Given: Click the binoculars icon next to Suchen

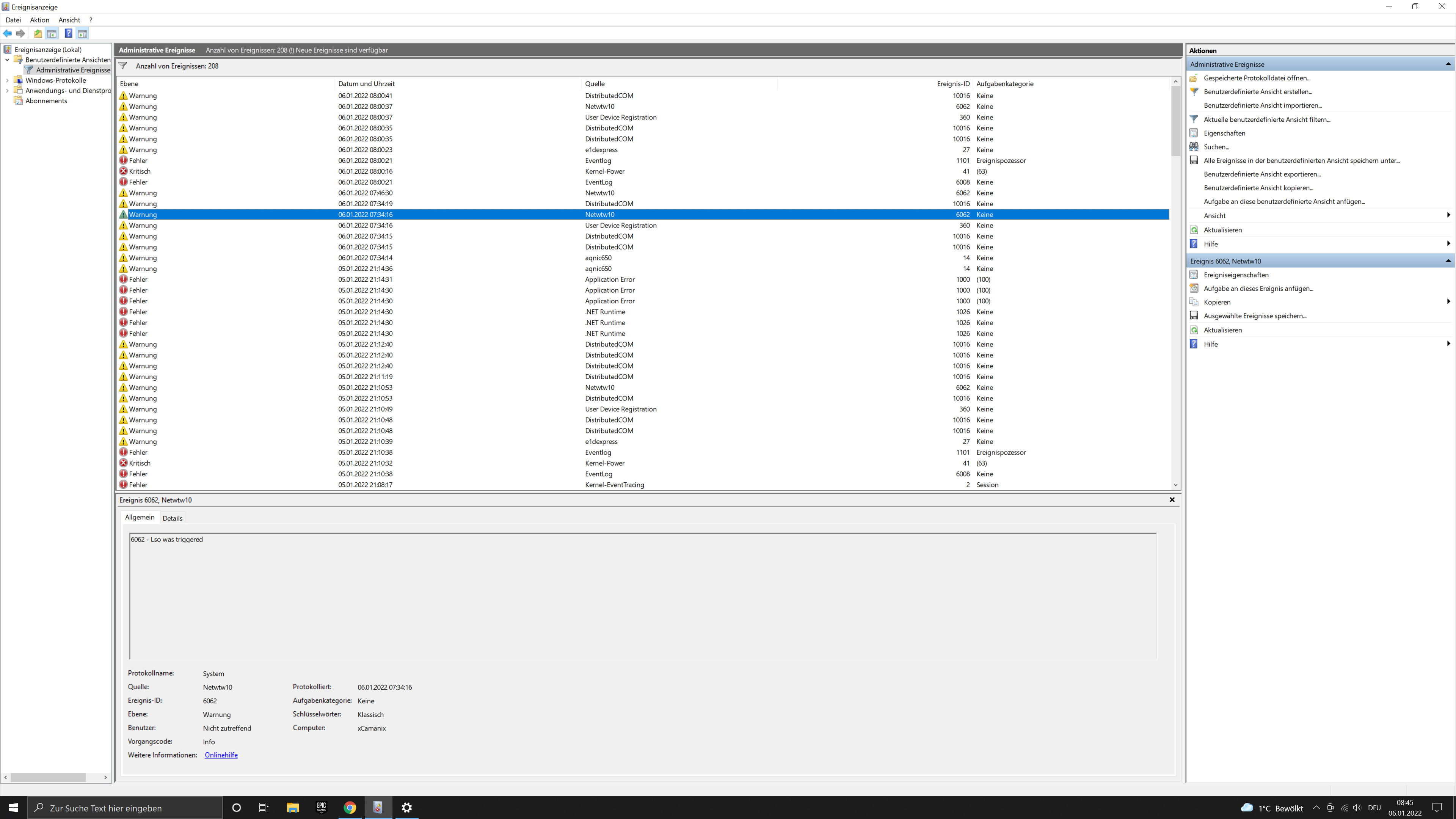Looking at the screenshot, I should (x=1194, y=146).
